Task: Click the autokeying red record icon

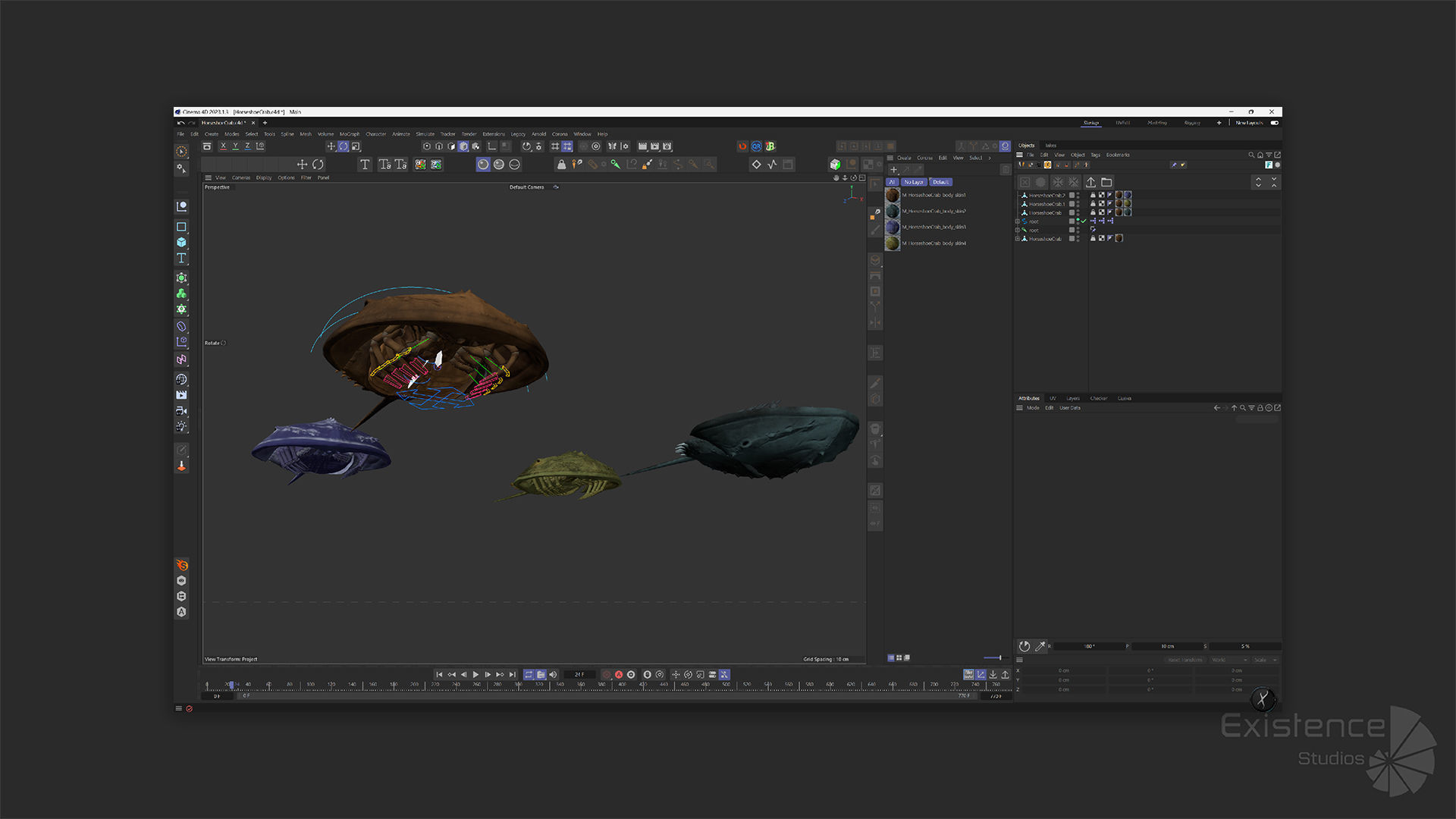Action: 618,674
